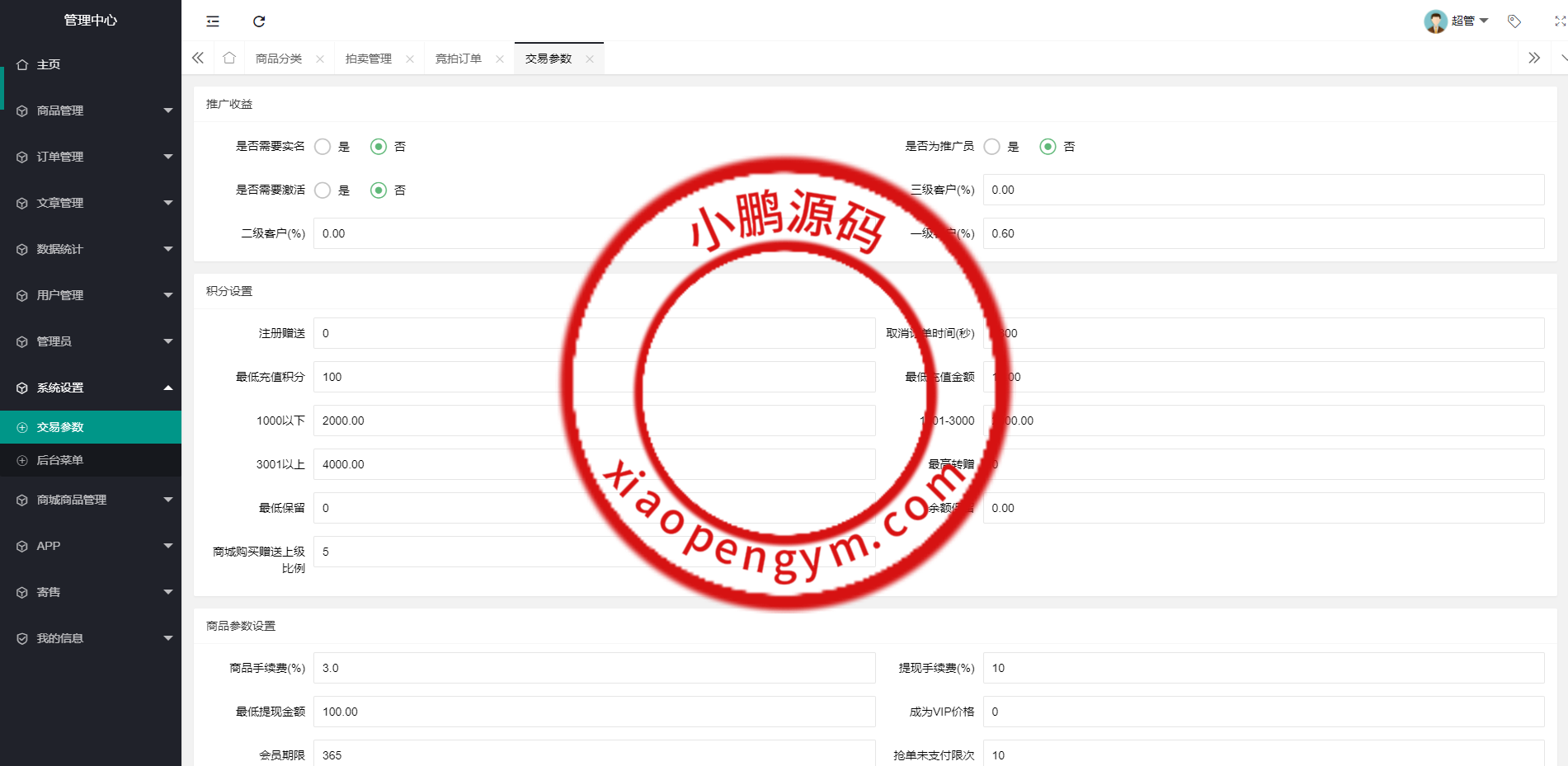The width and height of the screenshot is (1568, 766).
Task: Close the 竞拍订单 tab
Action: click(x=500, y=59)
